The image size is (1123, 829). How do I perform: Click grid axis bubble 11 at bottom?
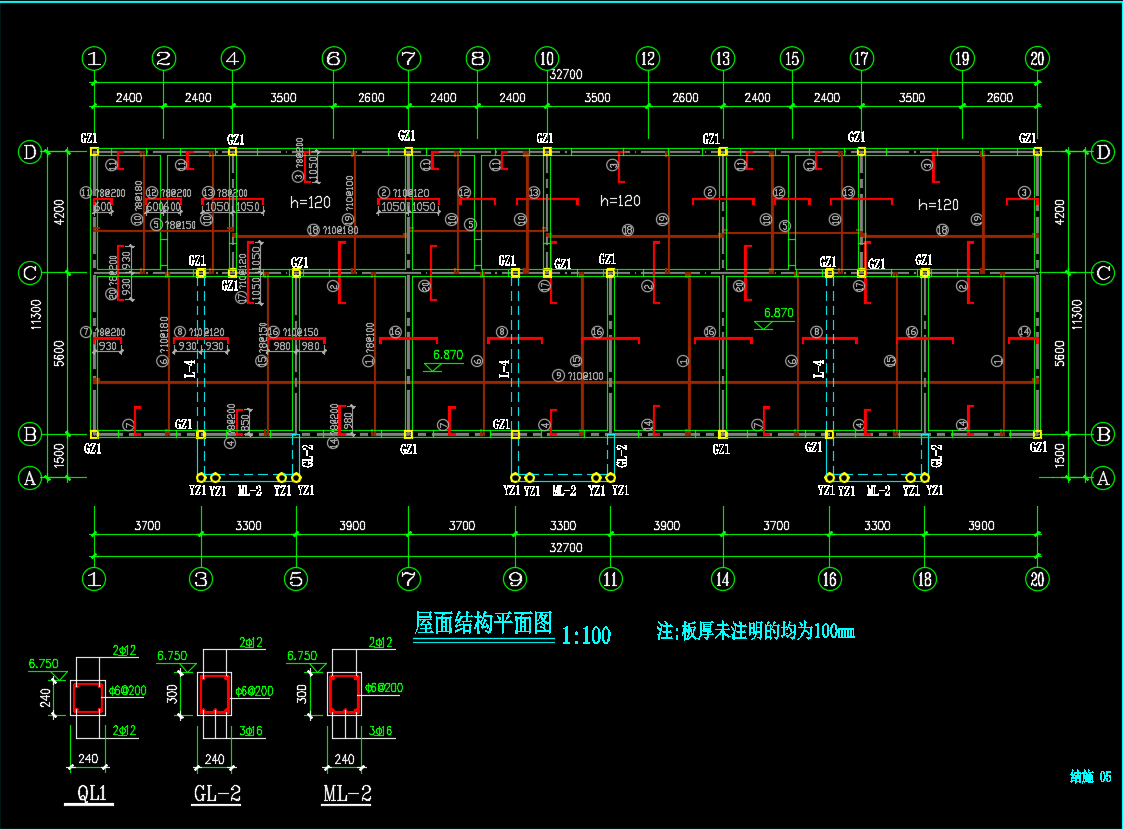[610, 578]
